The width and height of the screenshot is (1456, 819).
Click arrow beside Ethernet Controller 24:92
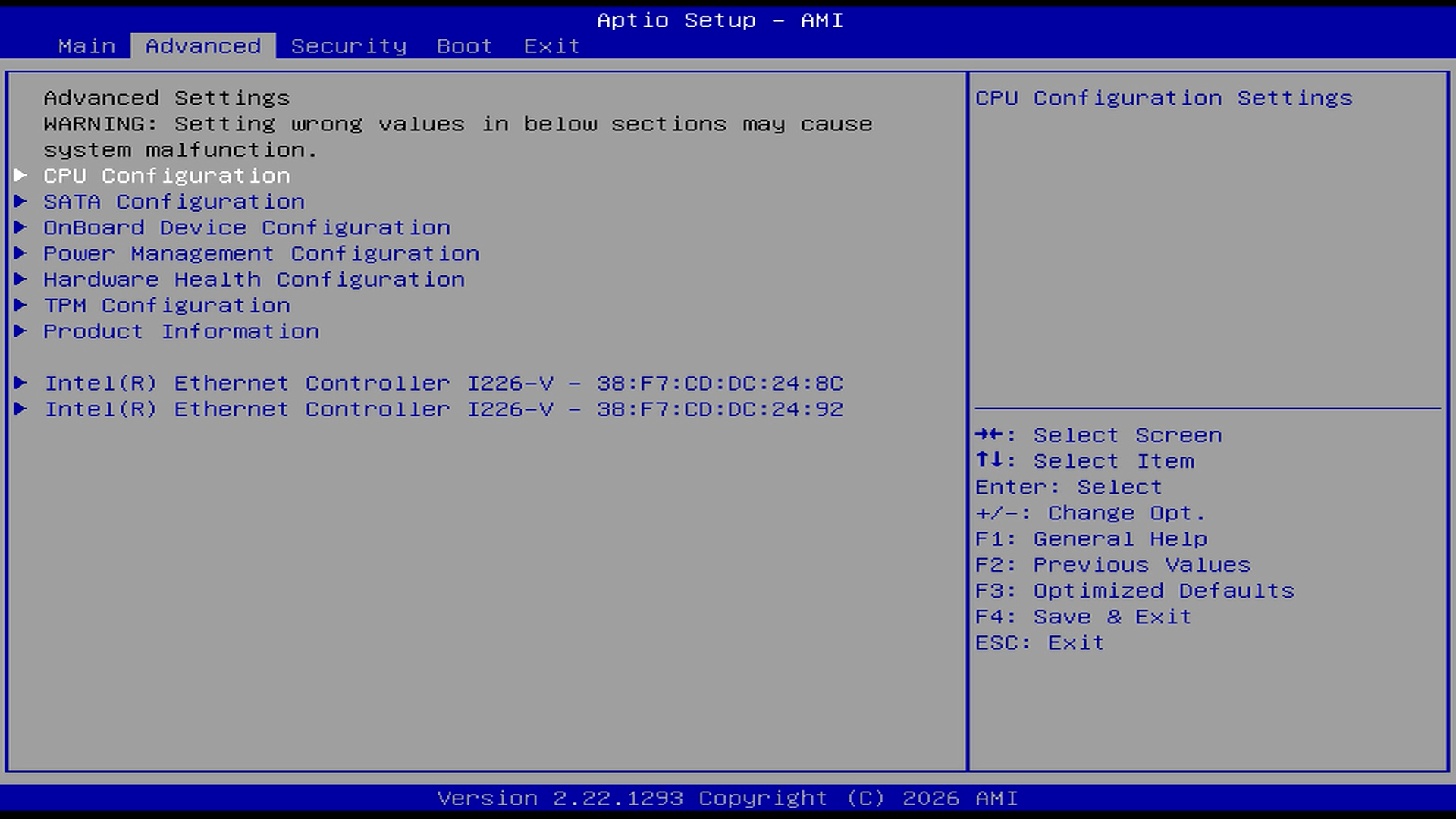click(x=20, y=409)
